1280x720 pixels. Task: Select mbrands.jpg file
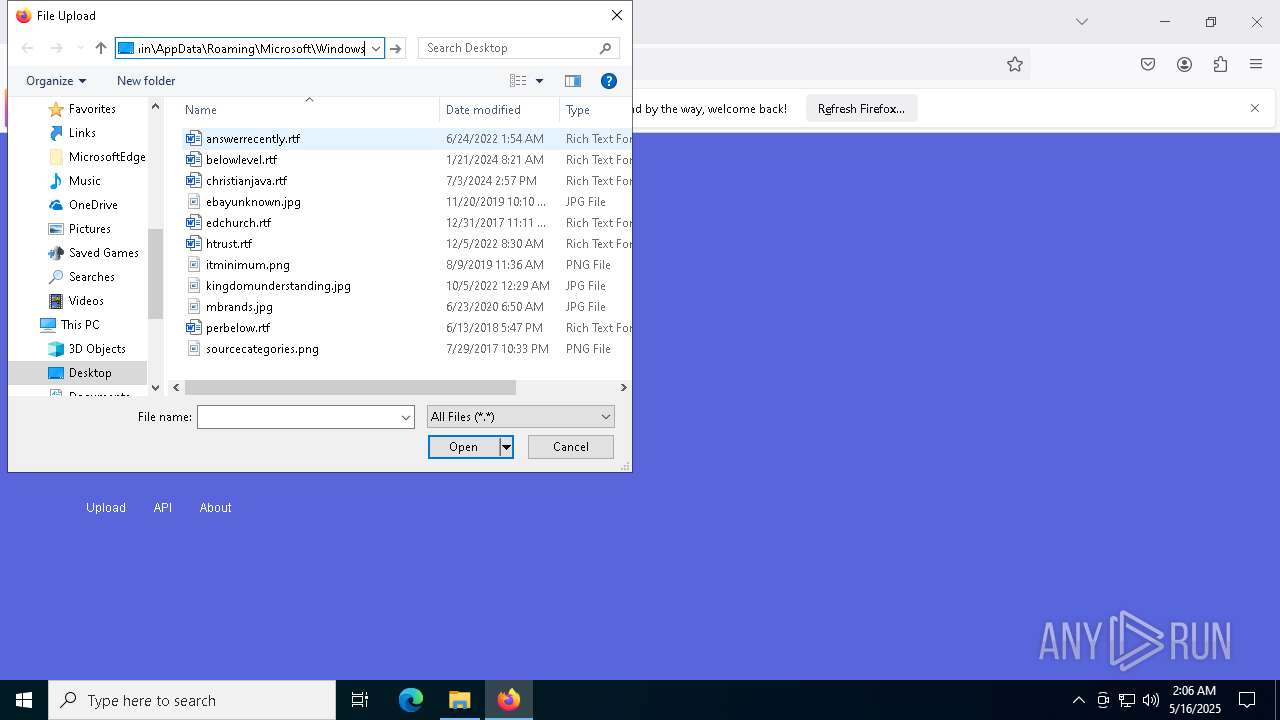(x=239, y=307)
